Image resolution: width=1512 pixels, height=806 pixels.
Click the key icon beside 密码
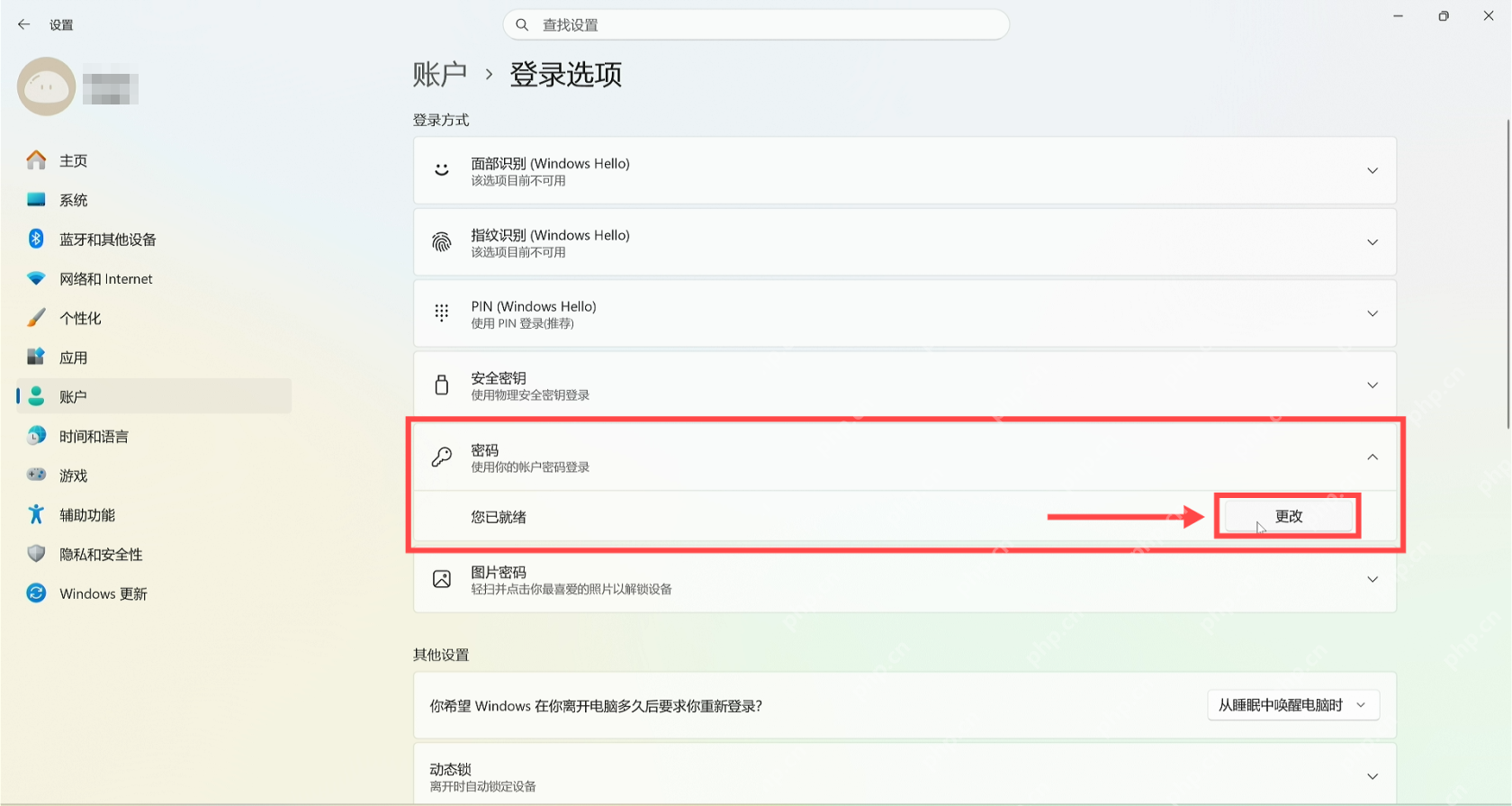[x=442, y=457]
